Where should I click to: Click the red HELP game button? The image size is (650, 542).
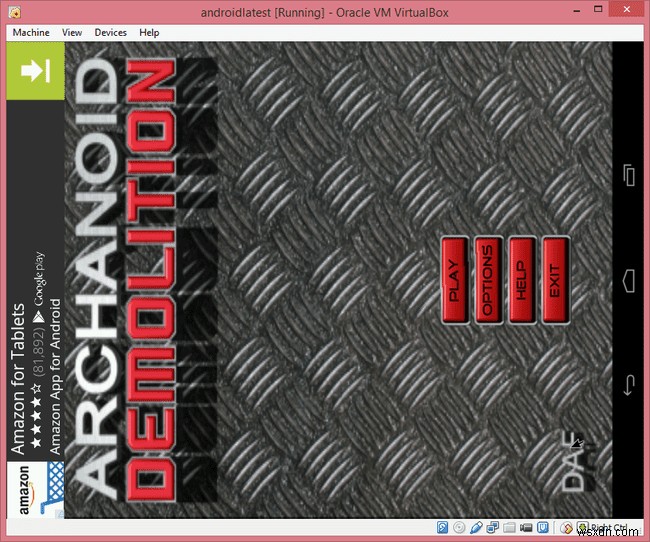(x=521, y=280)
